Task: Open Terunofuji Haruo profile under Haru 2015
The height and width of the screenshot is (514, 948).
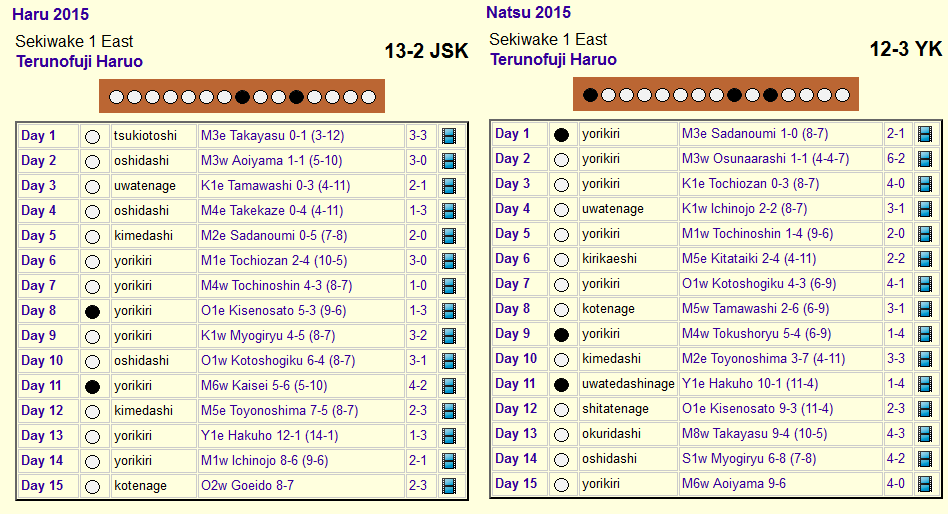Action: [79, 62]
